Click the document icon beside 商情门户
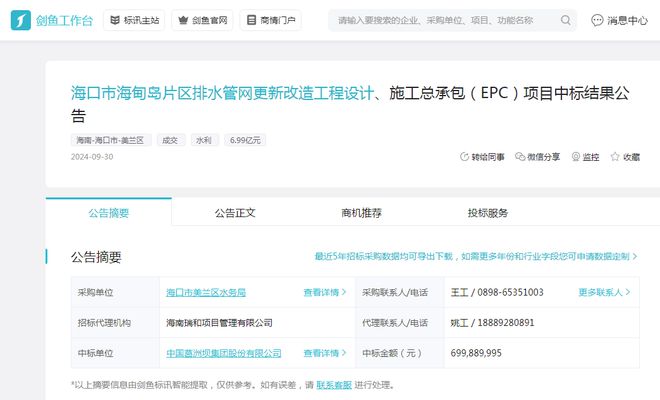The image size is (660, 400). (x=251, y=20)
